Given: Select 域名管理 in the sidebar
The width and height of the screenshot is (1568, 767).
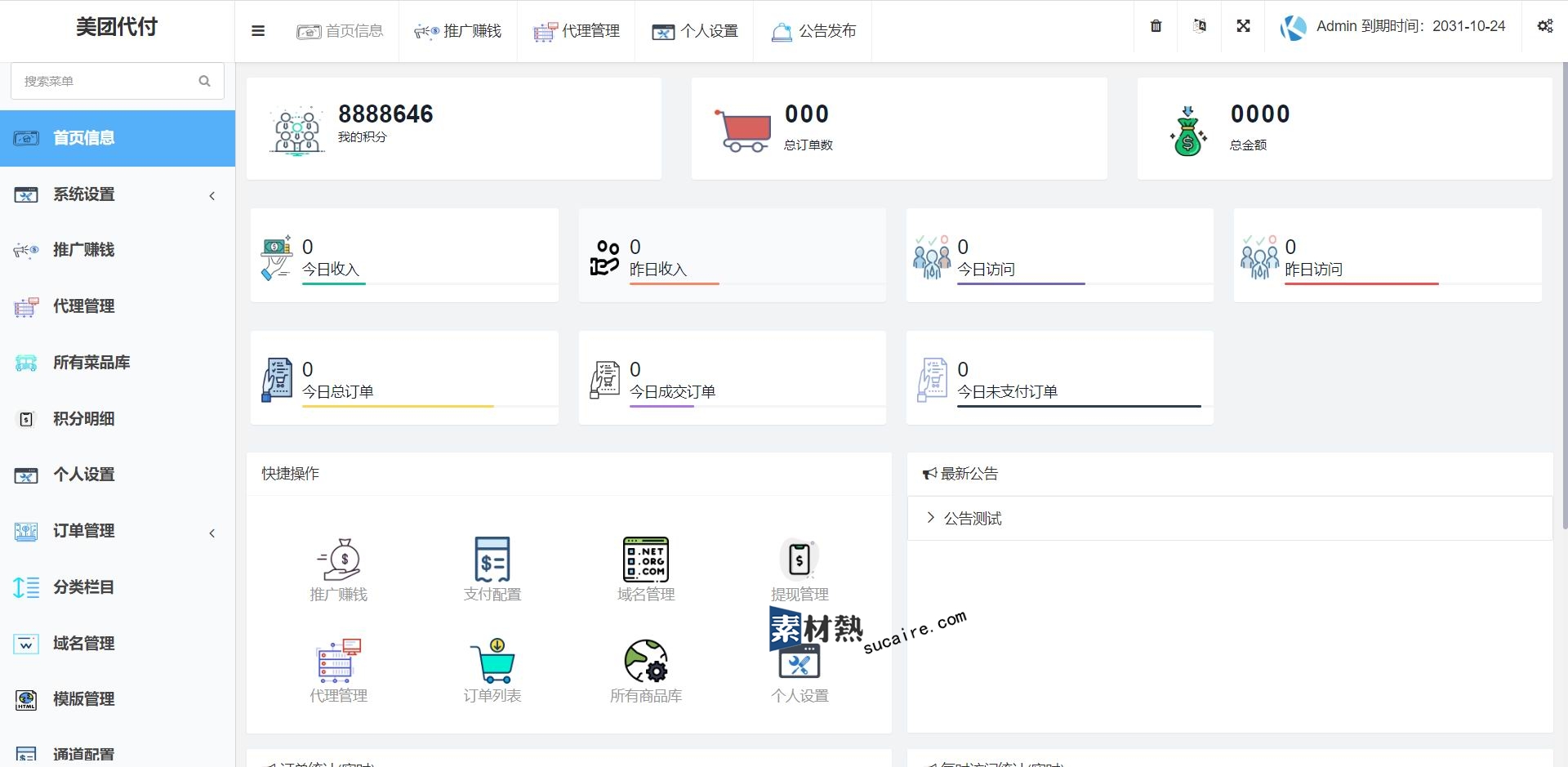Looking at the screenshot, I should click(118, 644).
